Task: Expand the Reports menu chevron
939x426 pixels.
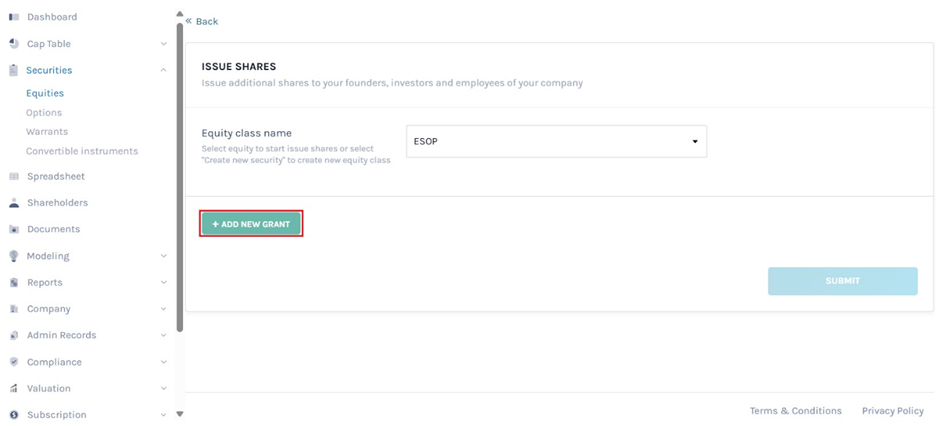Action: click(164, 283)
